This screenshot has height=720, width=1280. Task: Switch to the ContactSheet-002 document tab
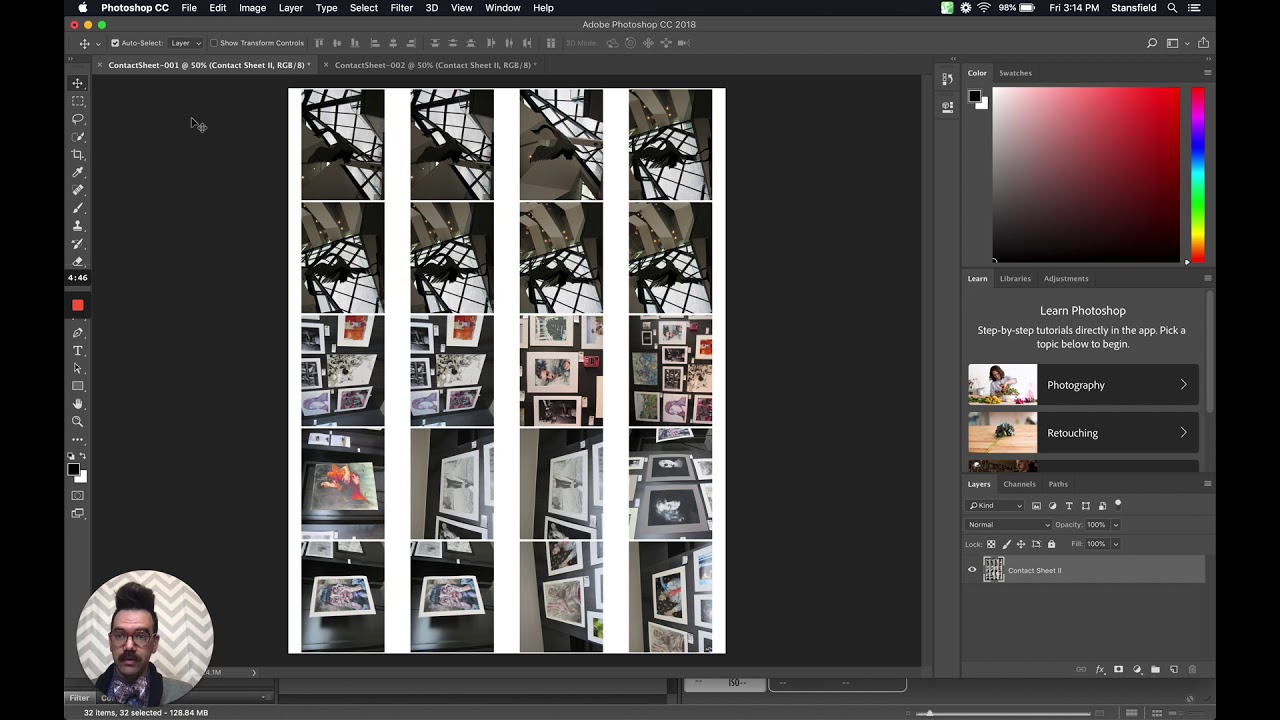pos(435,65)
